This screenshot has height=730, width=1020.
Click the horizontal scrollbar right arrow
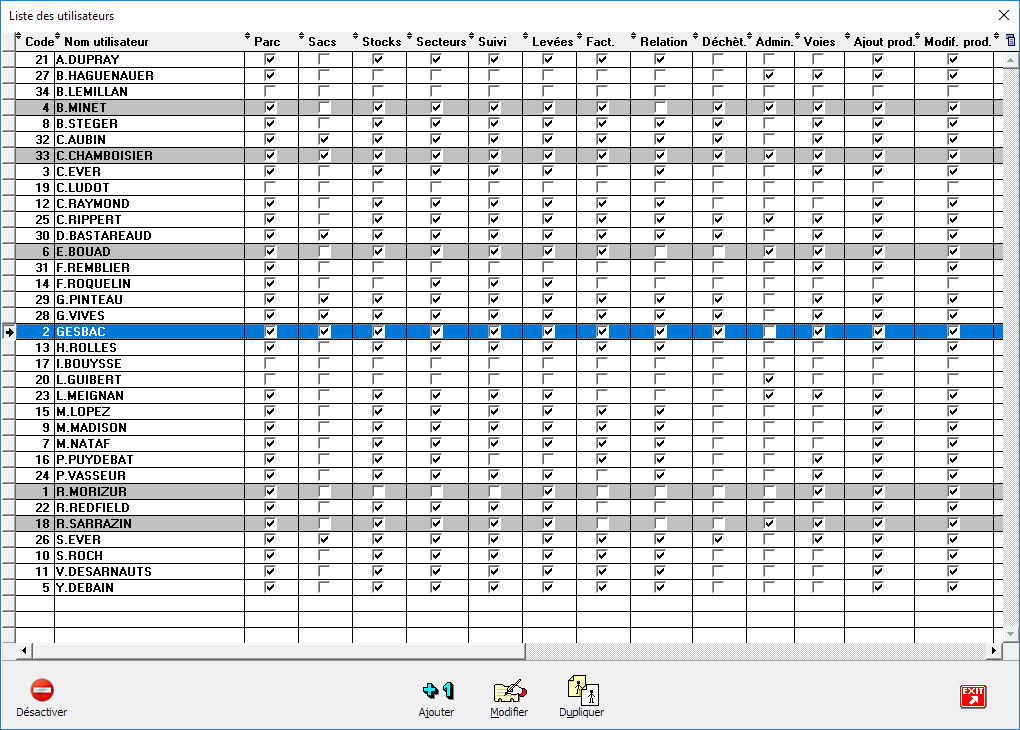pos(994,651)
